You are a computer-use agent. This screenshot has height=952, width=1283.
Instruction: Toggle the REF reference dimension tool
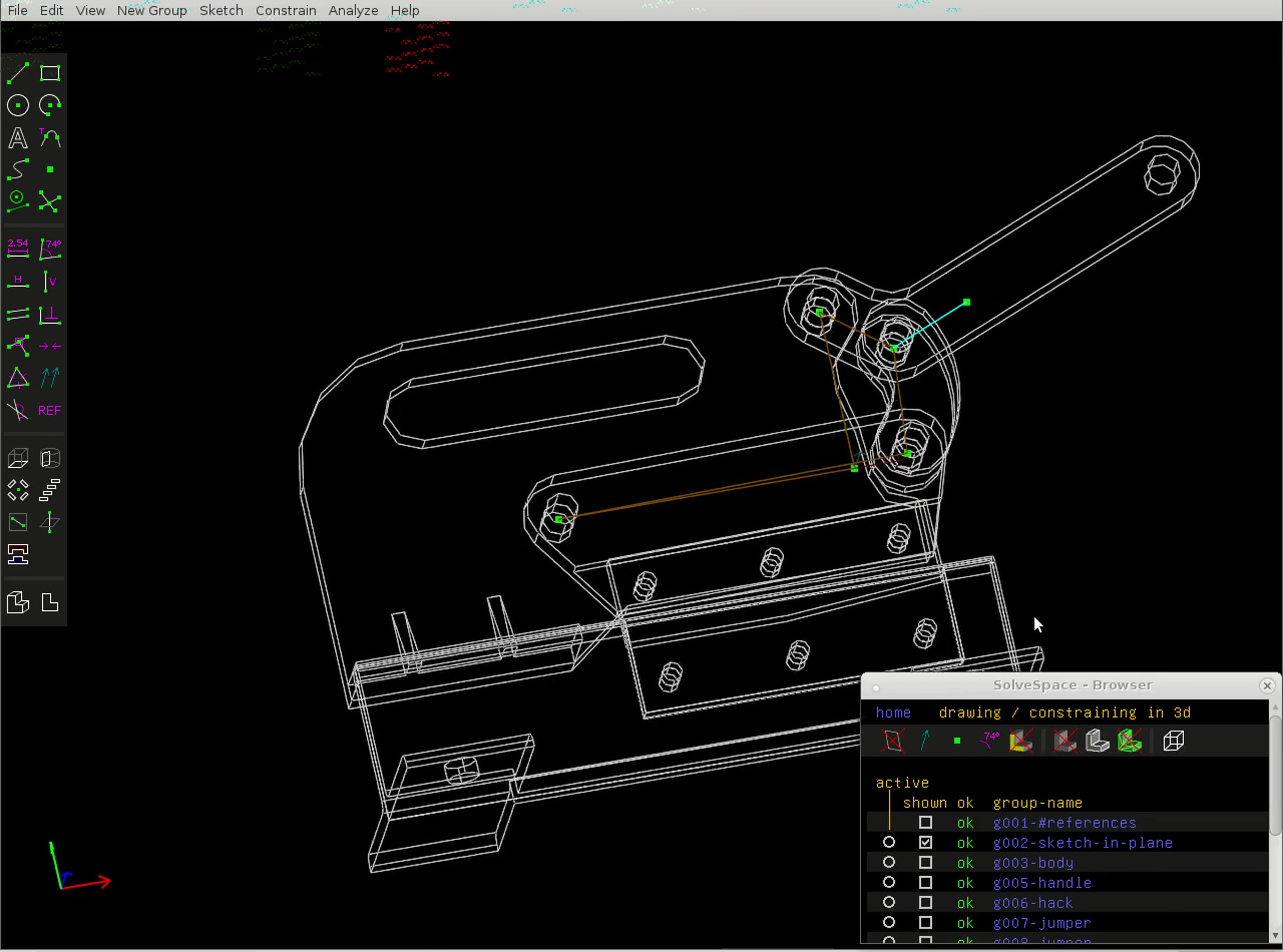[x=50, y=411]
